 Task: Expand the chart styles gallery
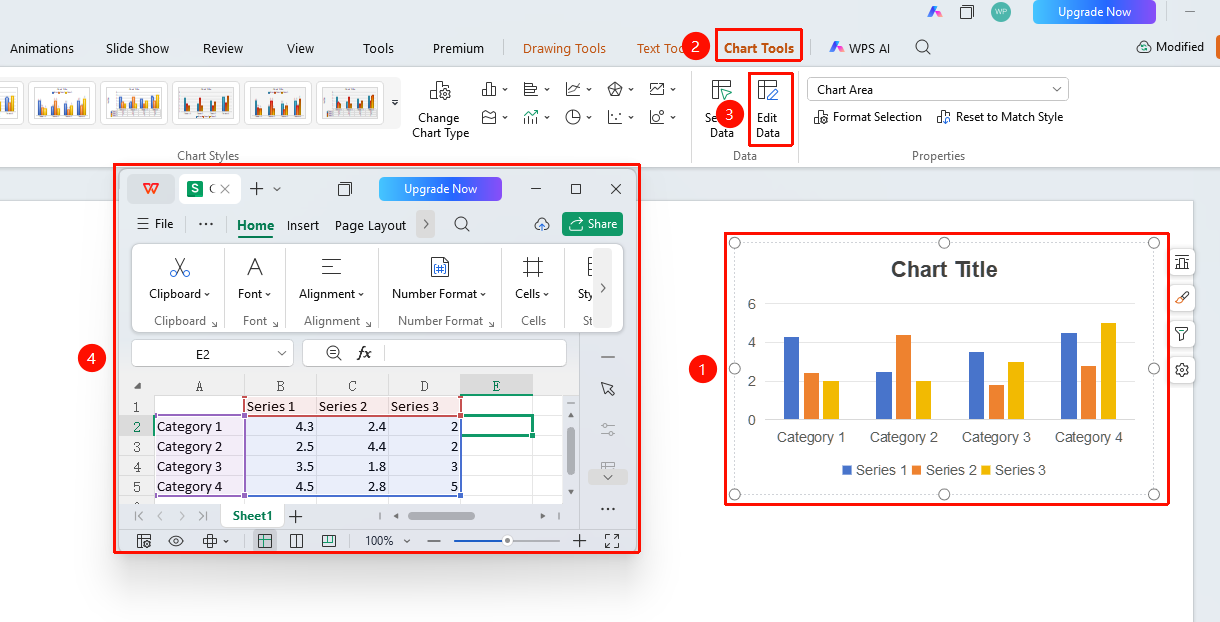click(395, 103)
